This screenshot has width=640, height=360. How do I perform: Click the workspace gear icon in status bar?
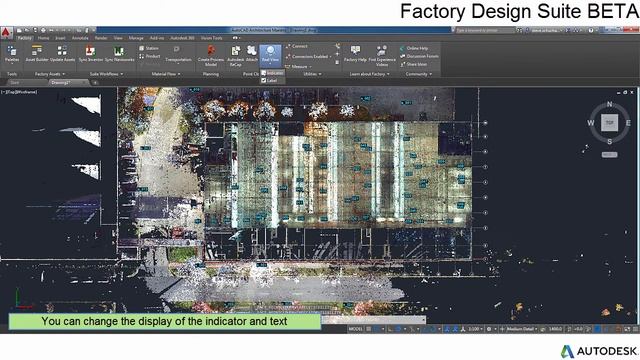coord(489,329)
